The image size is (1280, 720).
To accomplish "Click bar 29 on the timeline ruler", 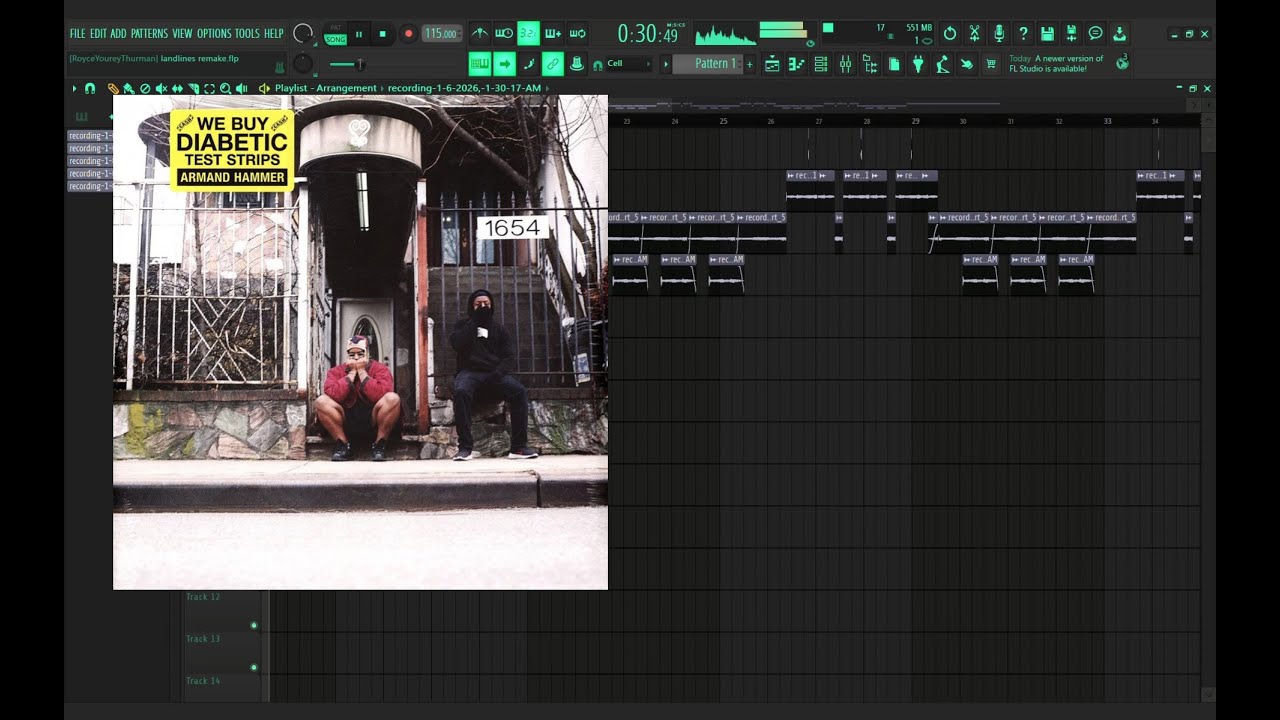I will 915,121.
